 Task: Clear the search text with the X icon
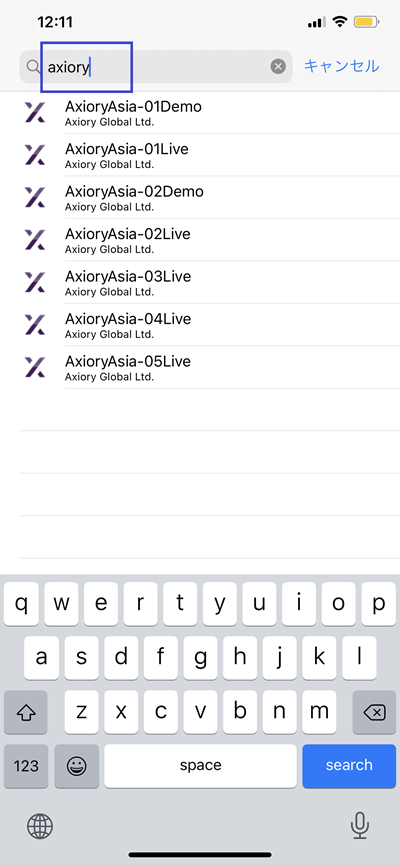pos(278,67)
